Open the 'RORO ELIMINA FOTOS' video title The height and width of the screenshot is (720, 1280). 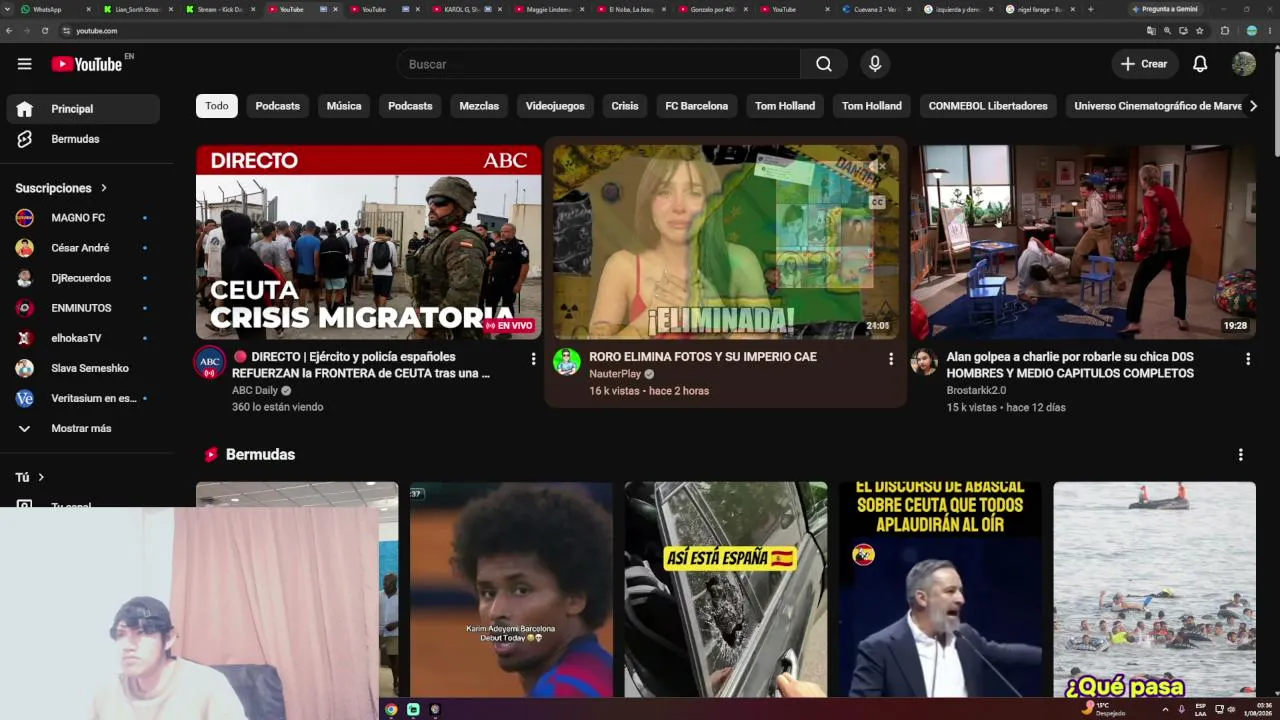point(703,357)
